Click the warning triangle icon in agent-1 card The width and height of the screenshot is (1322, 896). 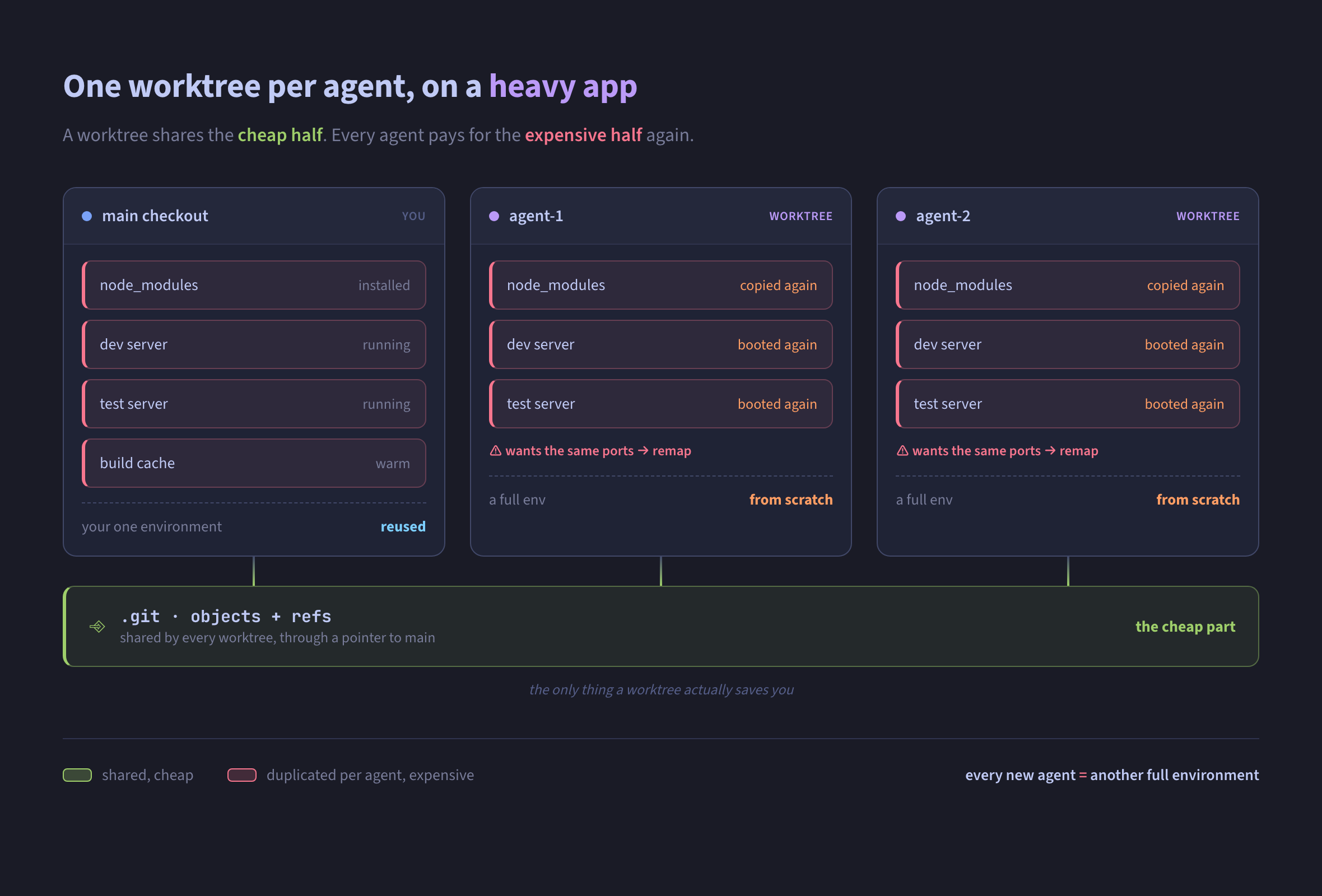coord(495,450)
